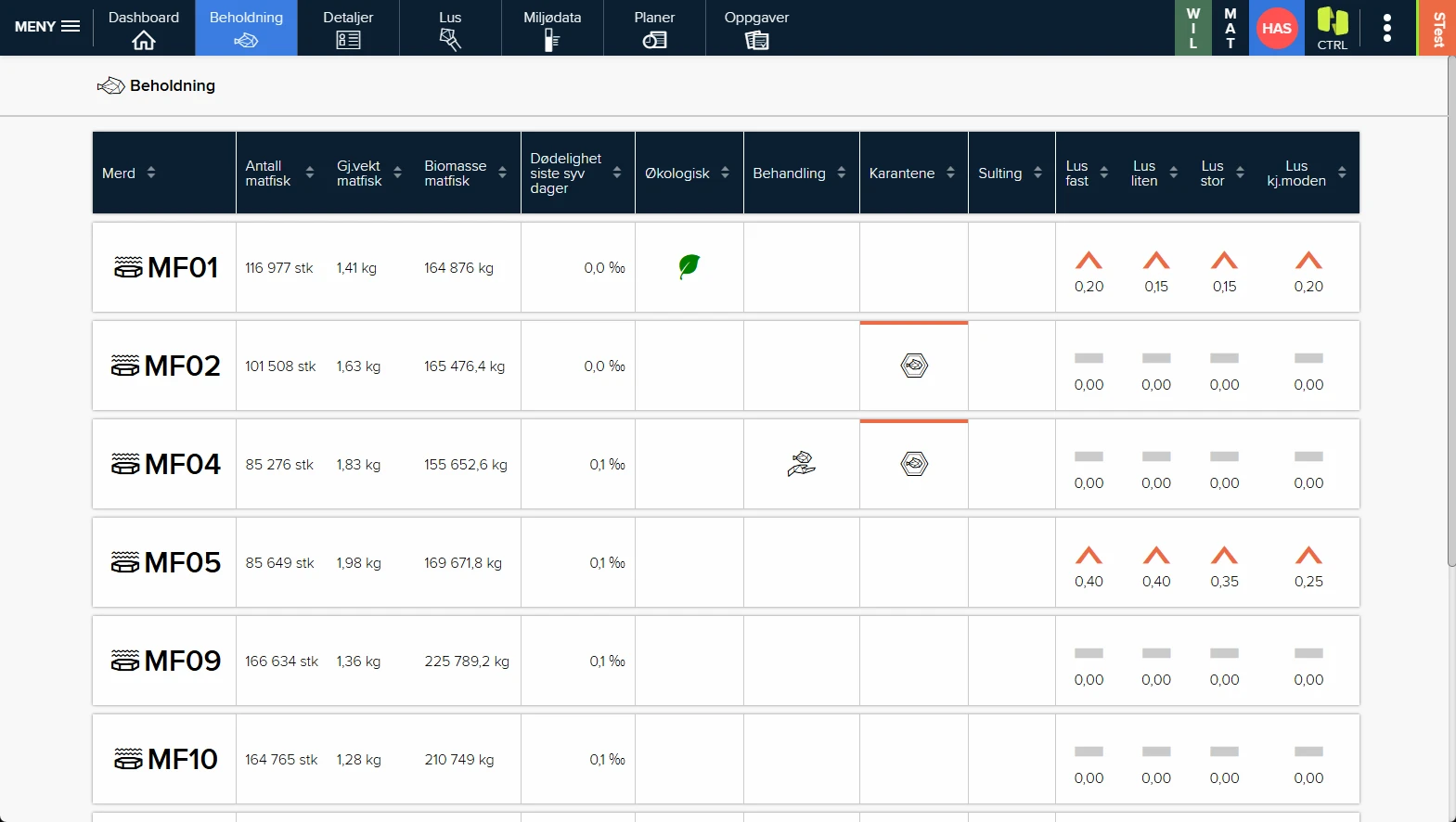Click the quarantine icon in MF02 row
The image size is (1456, 822).
914,366
